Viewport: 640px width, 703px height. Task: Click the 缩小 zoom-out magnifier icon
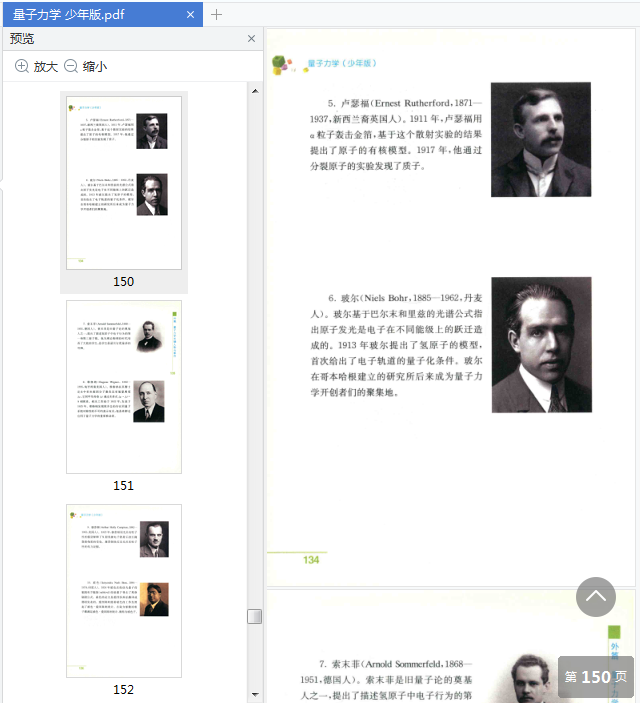pyautogui.click(x=71, y=66)
